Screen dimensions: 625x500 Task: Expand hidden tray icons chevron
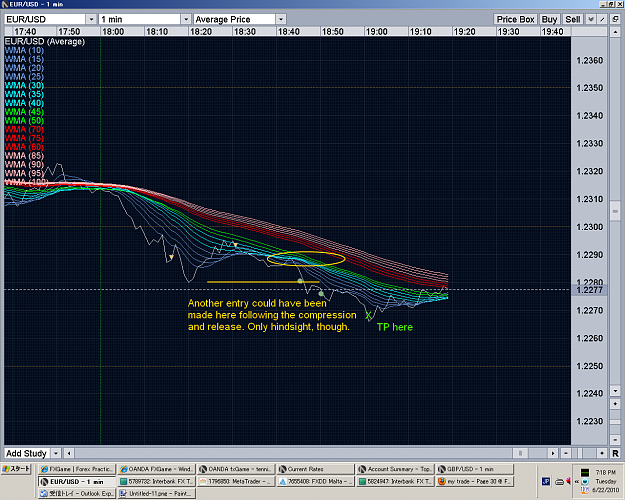(x=576, y=482)
